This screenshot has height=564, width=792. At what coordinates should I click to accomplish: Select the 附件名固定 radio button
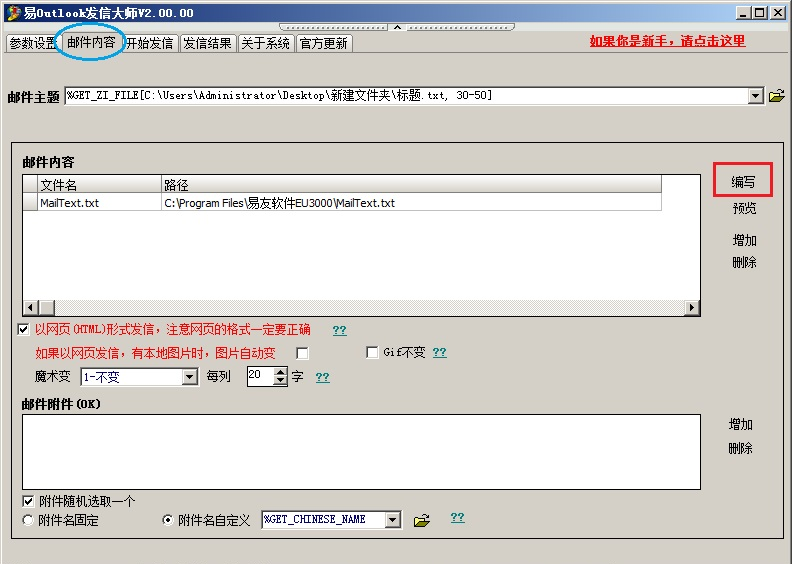[x=28, y=520]
